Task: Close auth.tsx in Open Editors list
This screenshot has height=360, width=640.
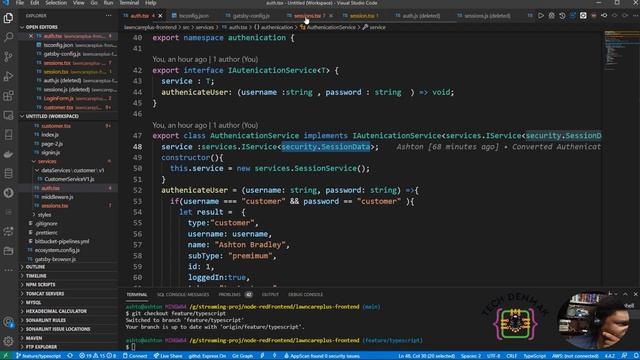Action: pyautogui.click(x=31, y=36)
